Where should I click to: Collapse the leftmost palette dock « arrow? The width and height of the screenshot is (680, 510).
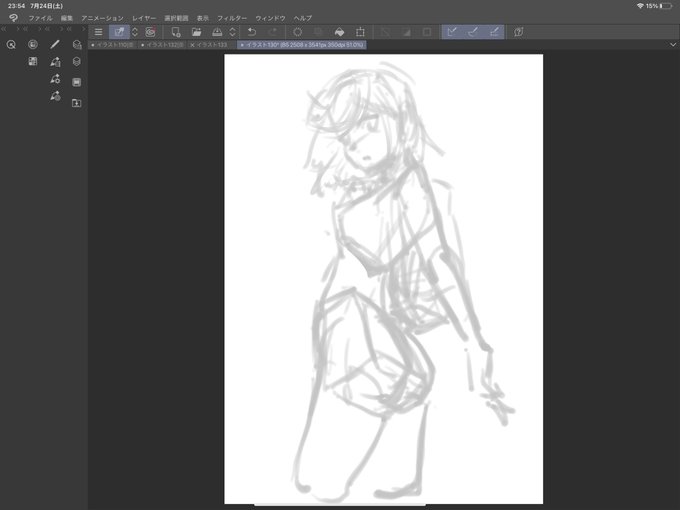pos(3,29)
